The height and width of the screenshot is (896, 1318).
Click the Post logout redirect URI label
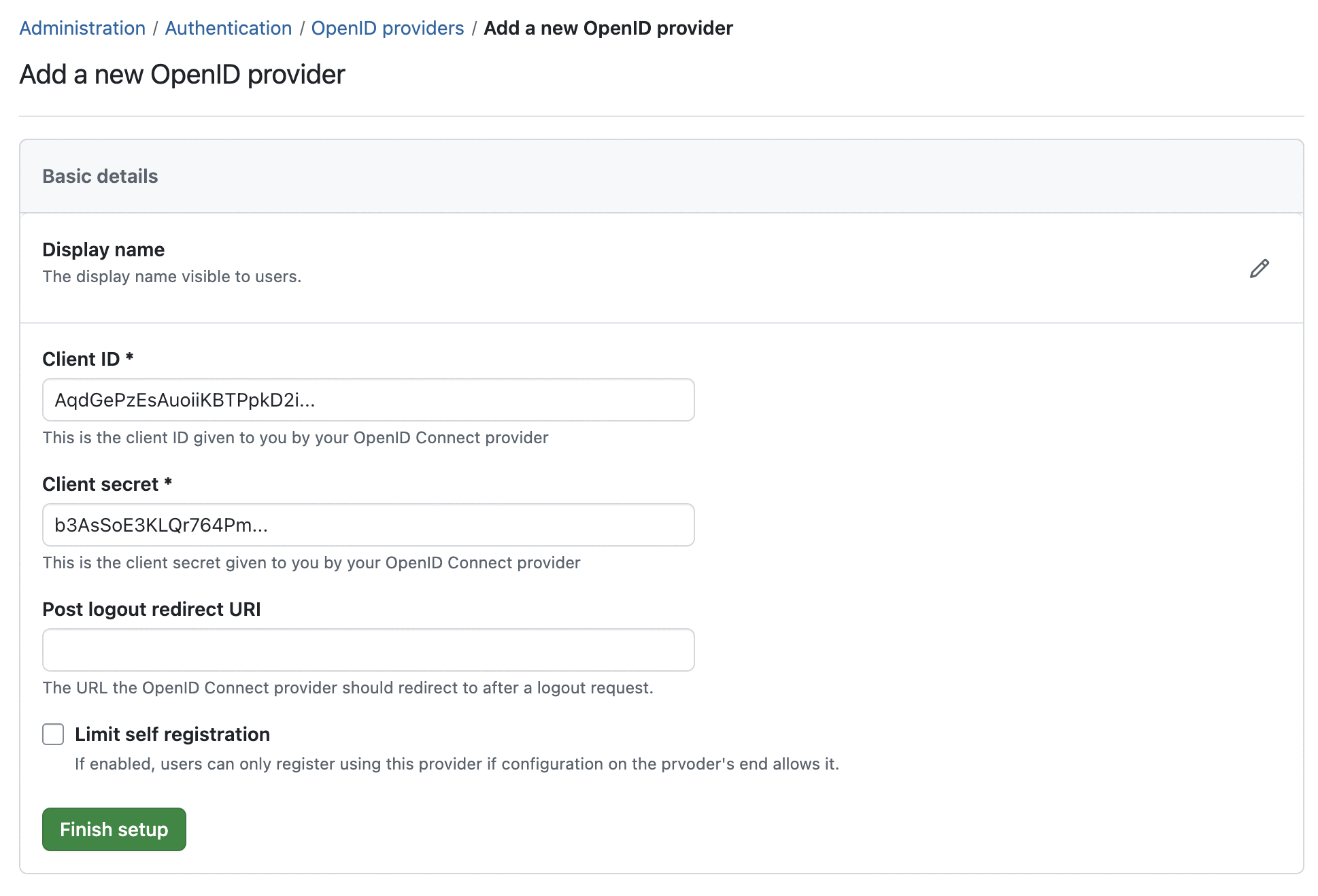coord(151,609)
